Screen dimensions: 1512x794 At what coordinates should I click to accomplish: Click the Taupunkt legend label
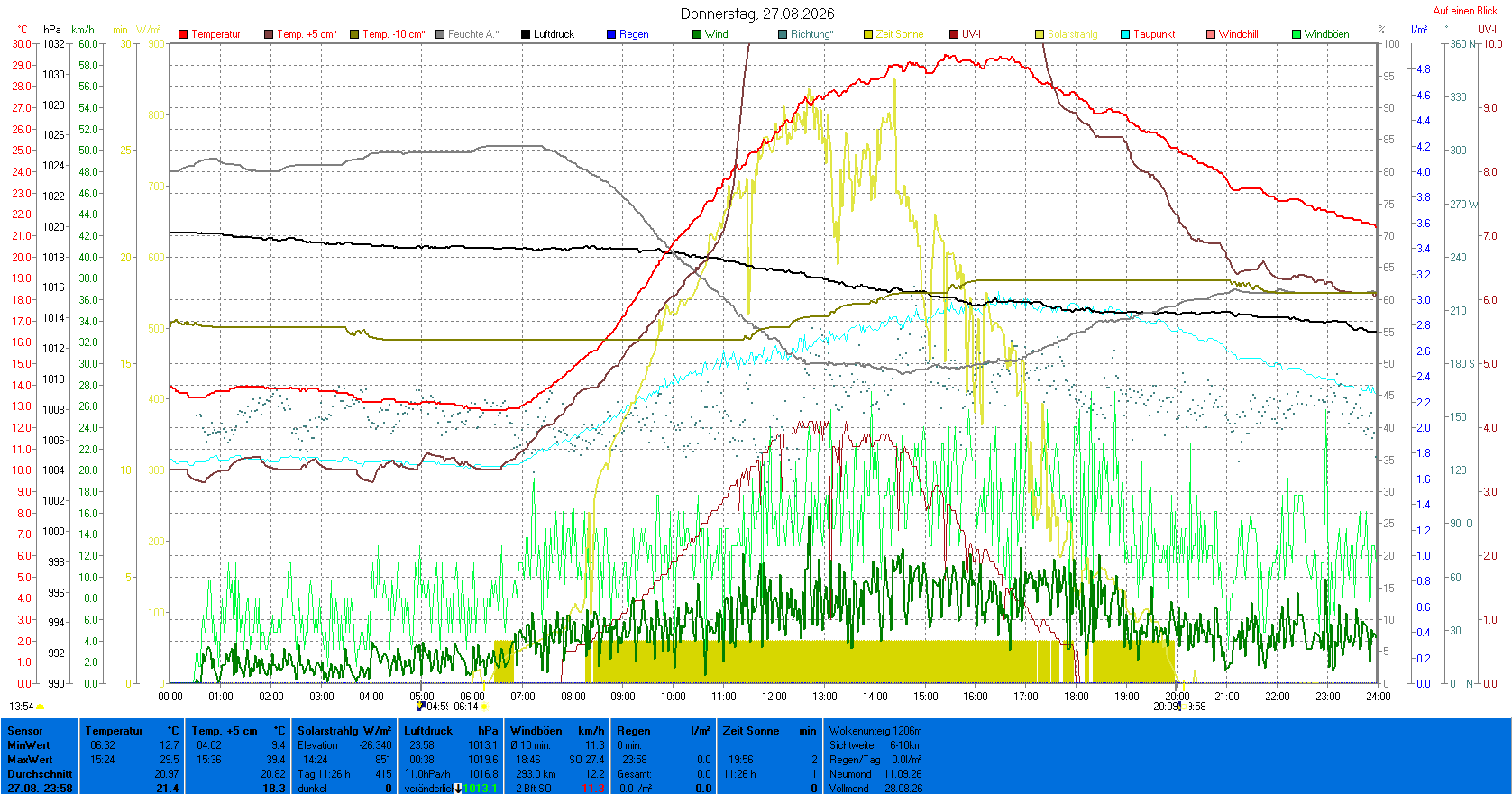(x=1154, y=34)
